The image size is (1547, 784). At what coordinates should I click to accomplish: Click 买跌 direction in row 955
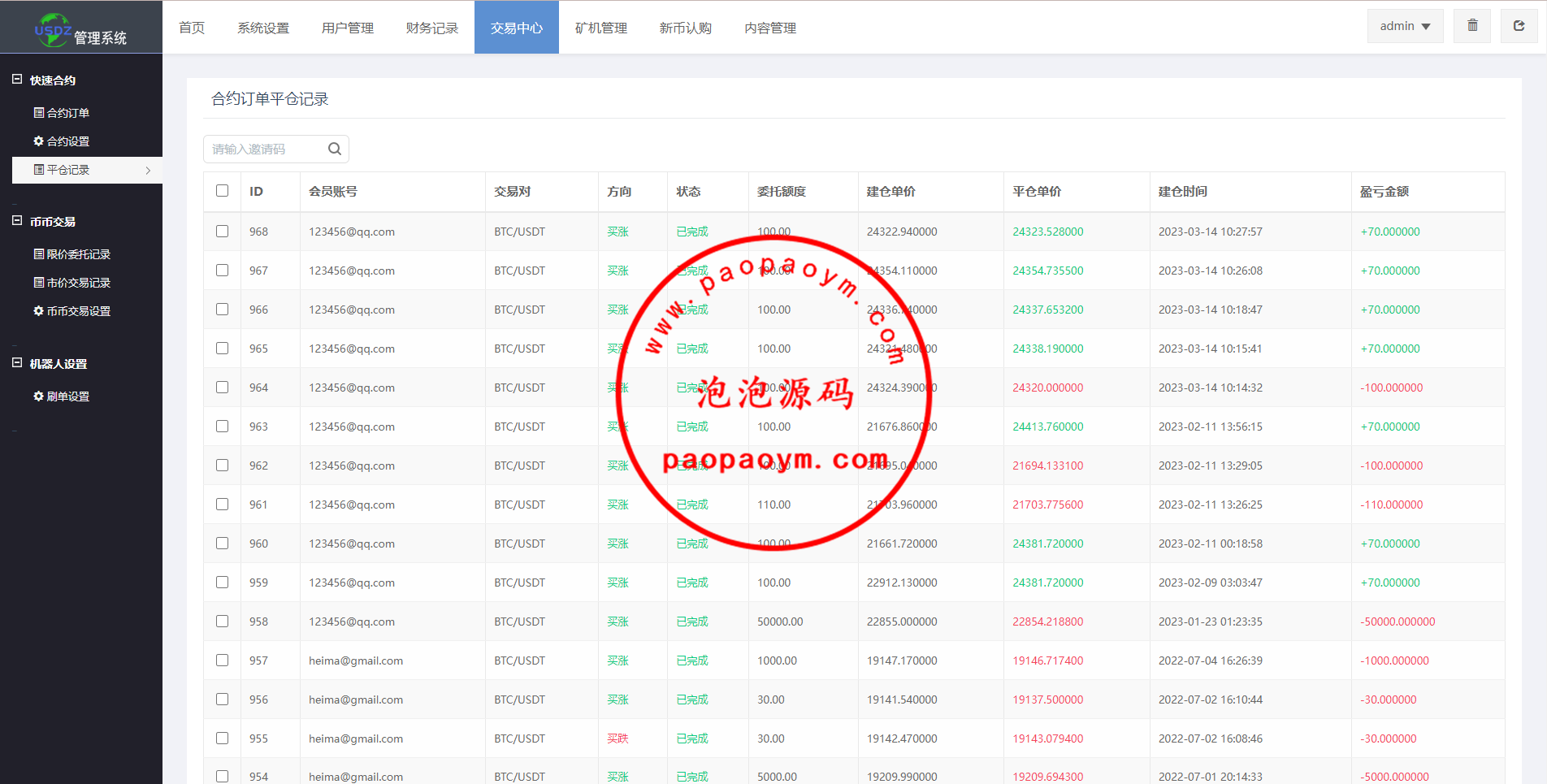coord(617,739)
